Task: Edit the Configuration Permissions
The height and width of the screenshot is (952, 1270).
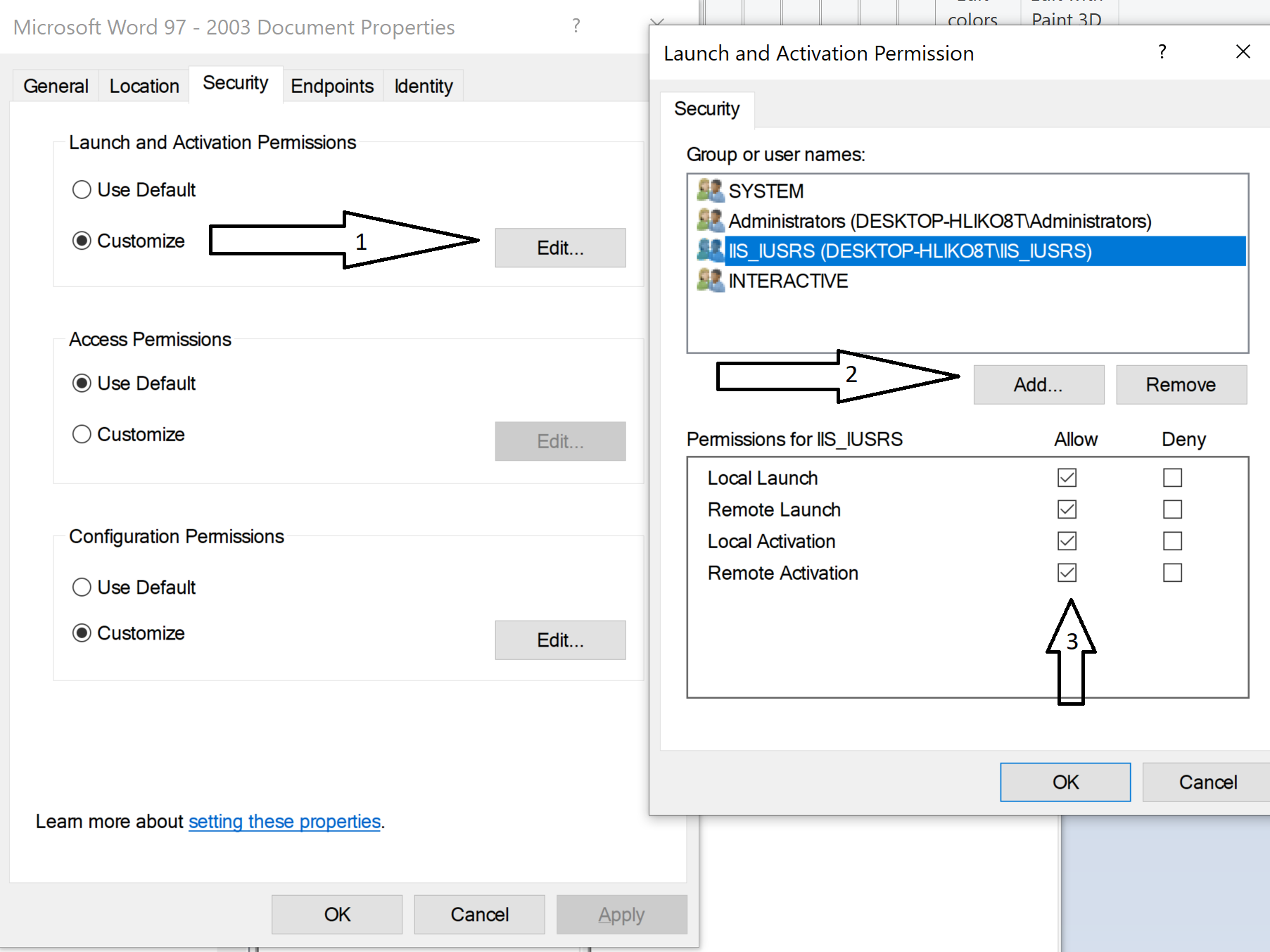Action: tap(560, 640)
